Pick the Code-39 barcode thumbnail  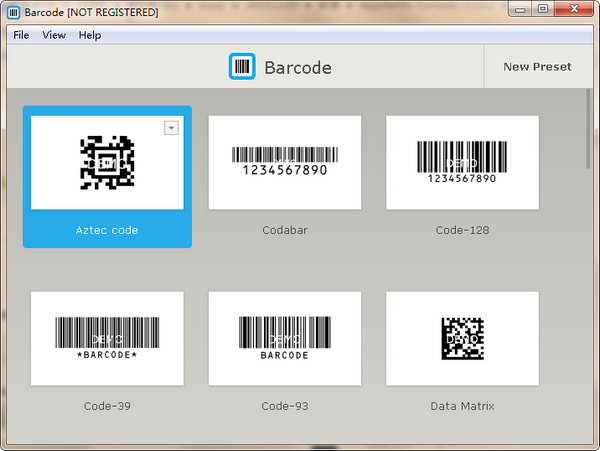point(107,338)
